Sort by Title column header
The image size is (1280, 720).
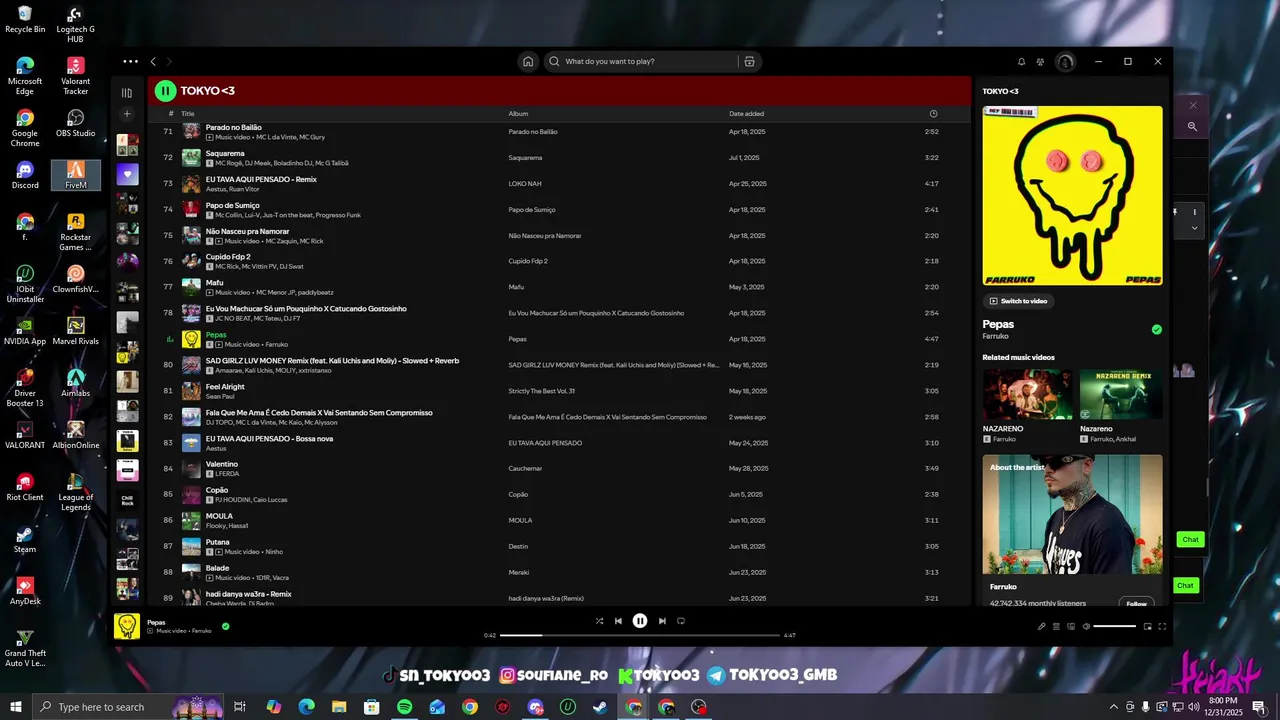pyautogui.click(x=188, y=114)
